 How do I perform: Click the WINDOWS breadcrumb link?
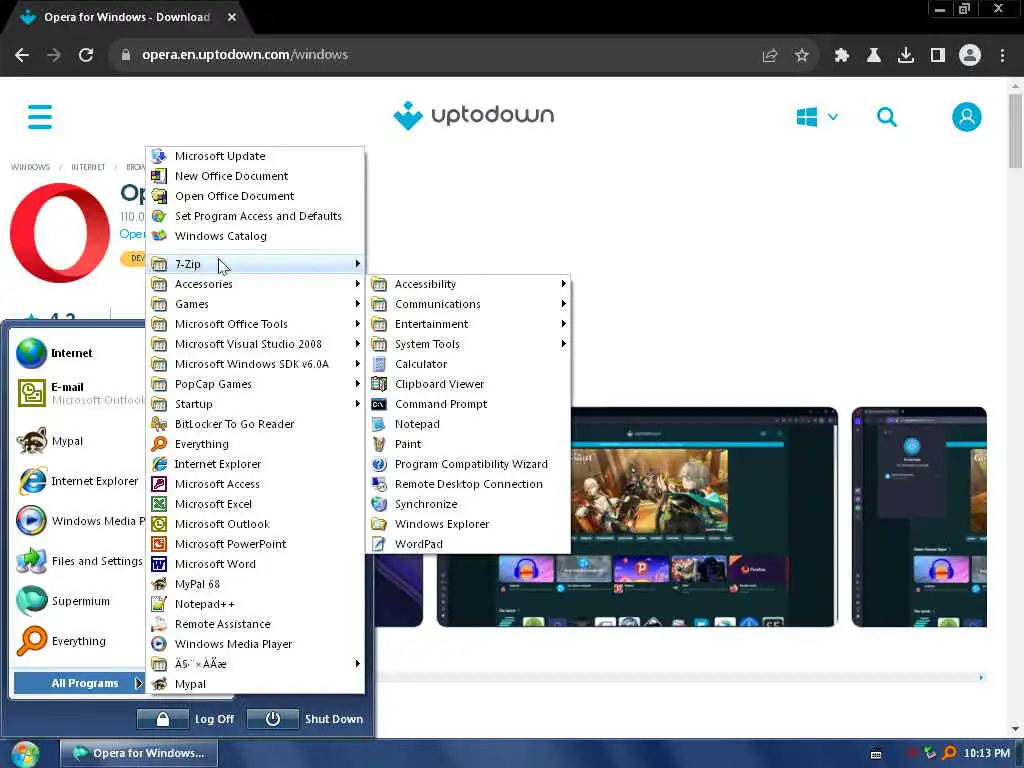[x=30, y=167]
